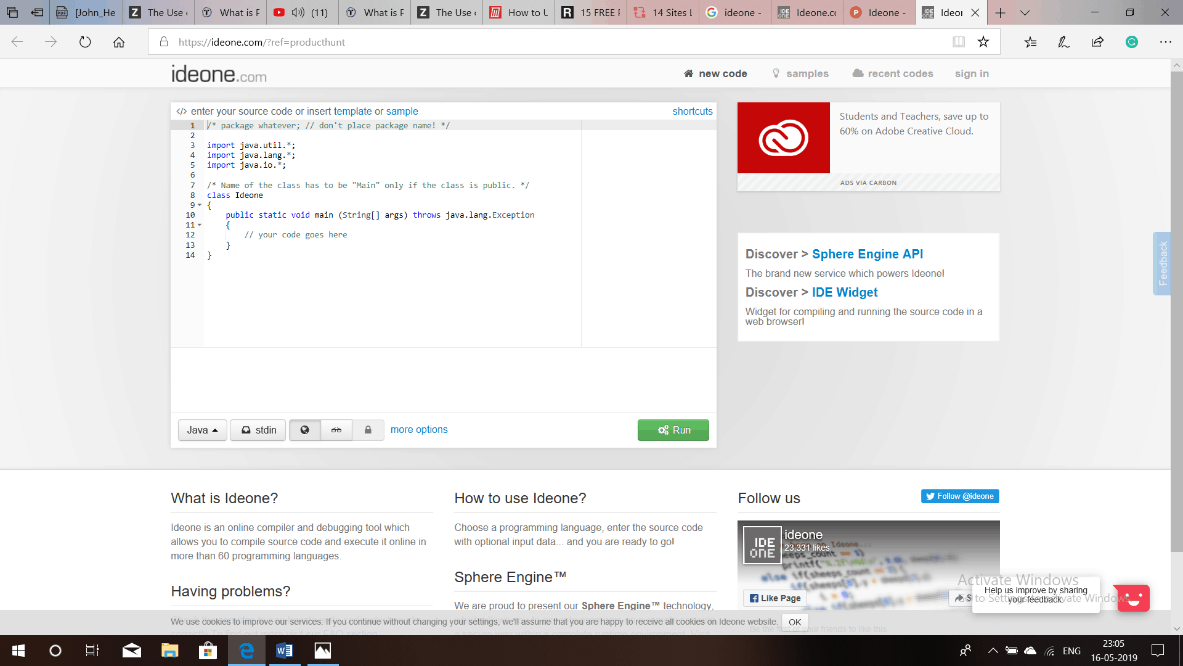The height and width of the screenshot is (666, 1183).
Task: Switch to the YouTube (11) tab
Action: [303, 13]
